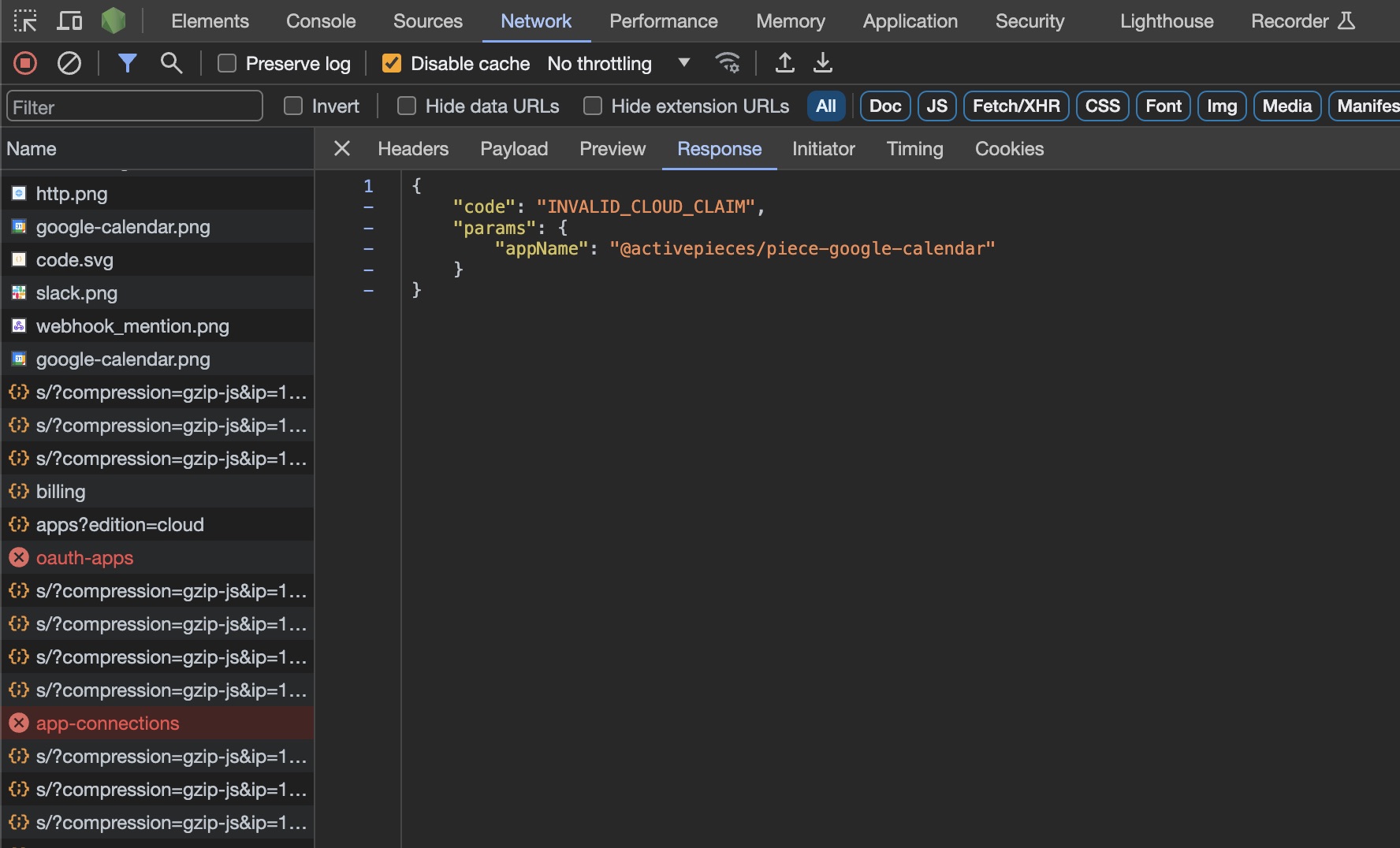The width and height of the screenshot is (1400, 848).
Task: Filter requests by Fetch/XHR type
Action: (1015, 106)
